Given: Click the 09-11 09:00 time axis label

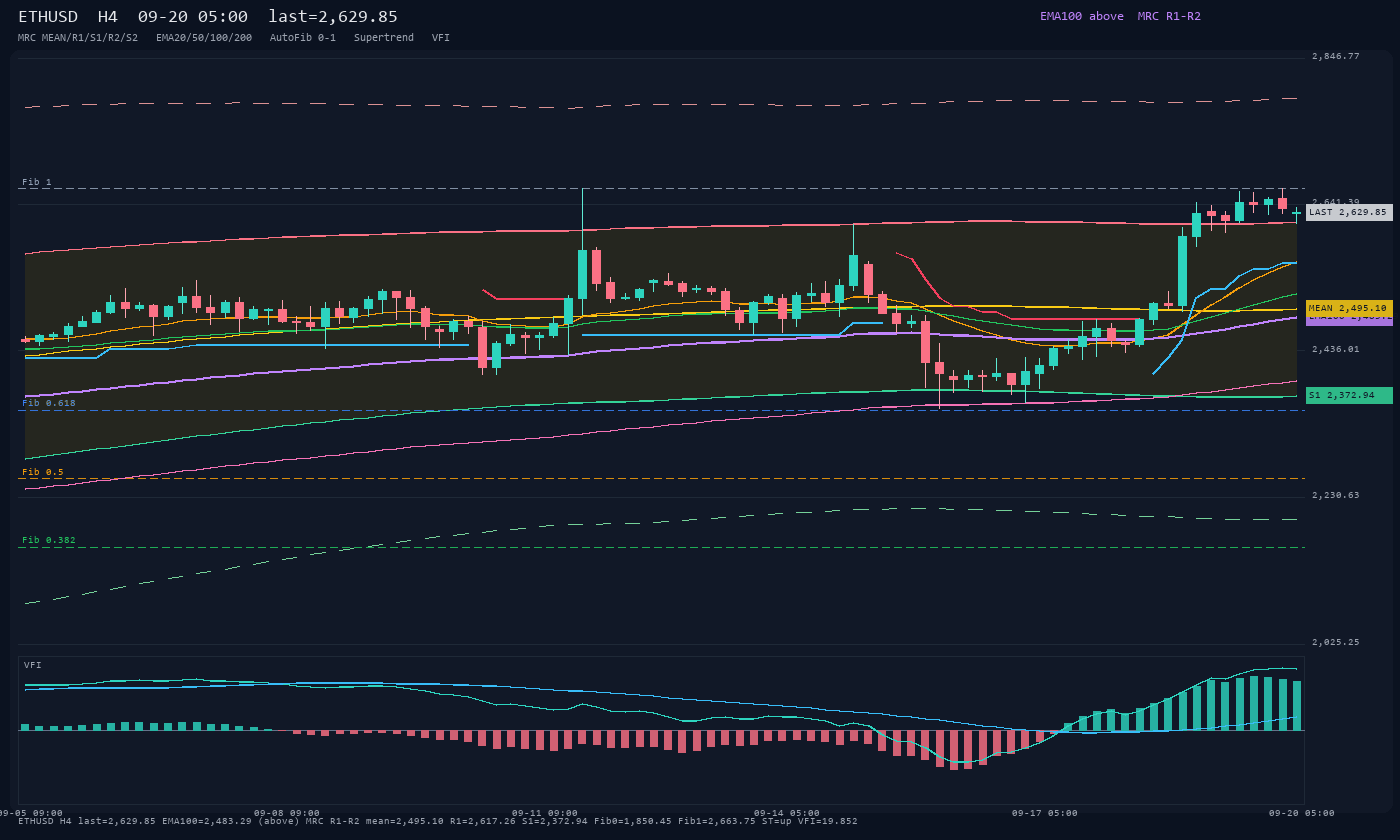Looking at the screenshot, I should pyautogui.click(x=545, y=813).
